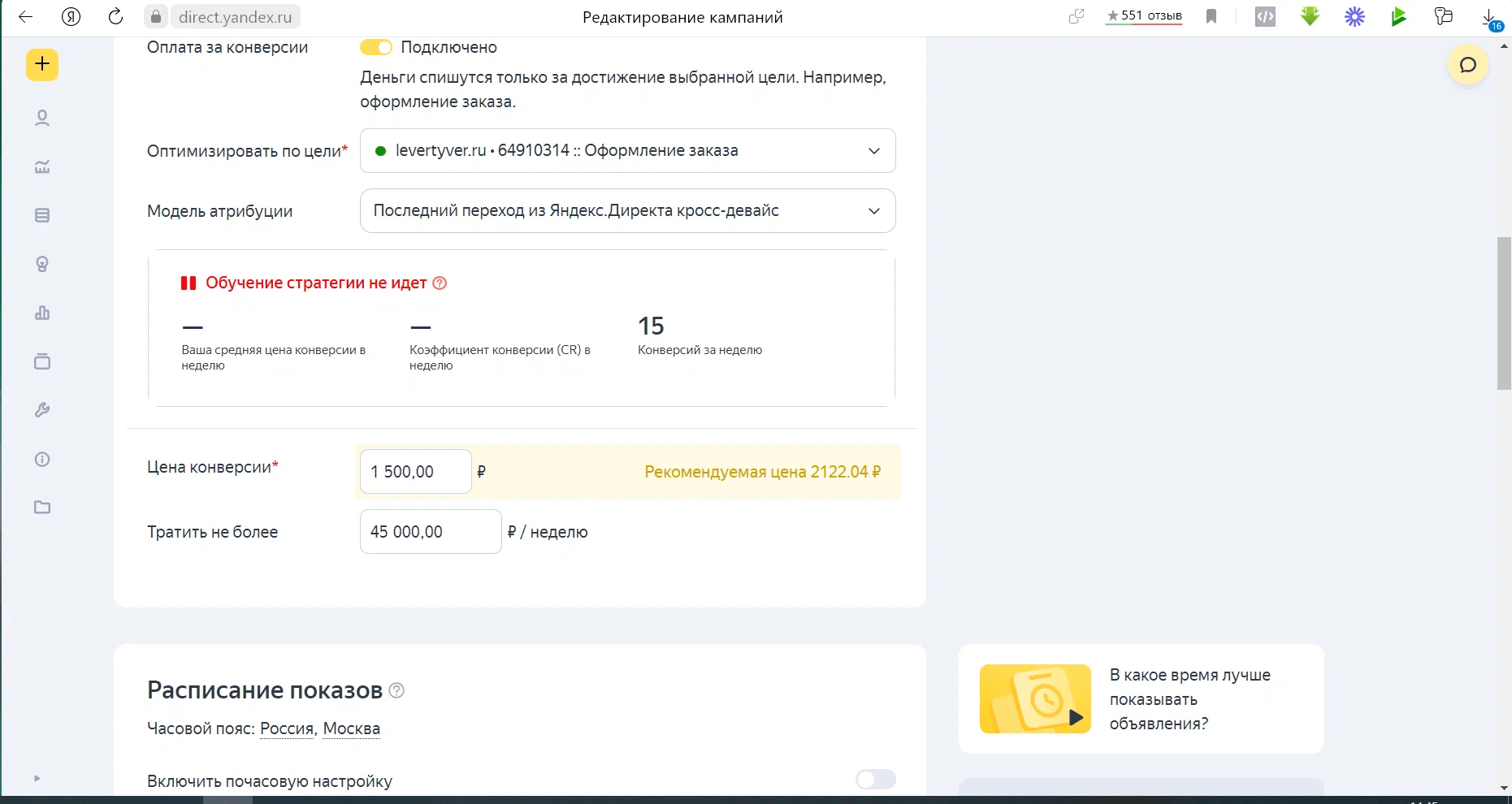Open the green down-arrow extension
1512x804 pixels.
[x=1310, y=16]
